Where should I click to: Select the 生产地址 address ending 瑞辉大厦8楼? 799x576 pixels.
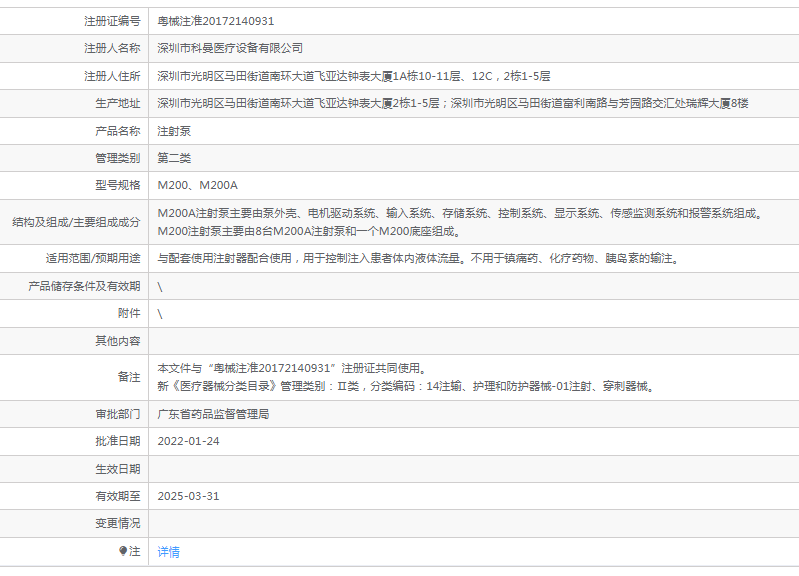452,103
